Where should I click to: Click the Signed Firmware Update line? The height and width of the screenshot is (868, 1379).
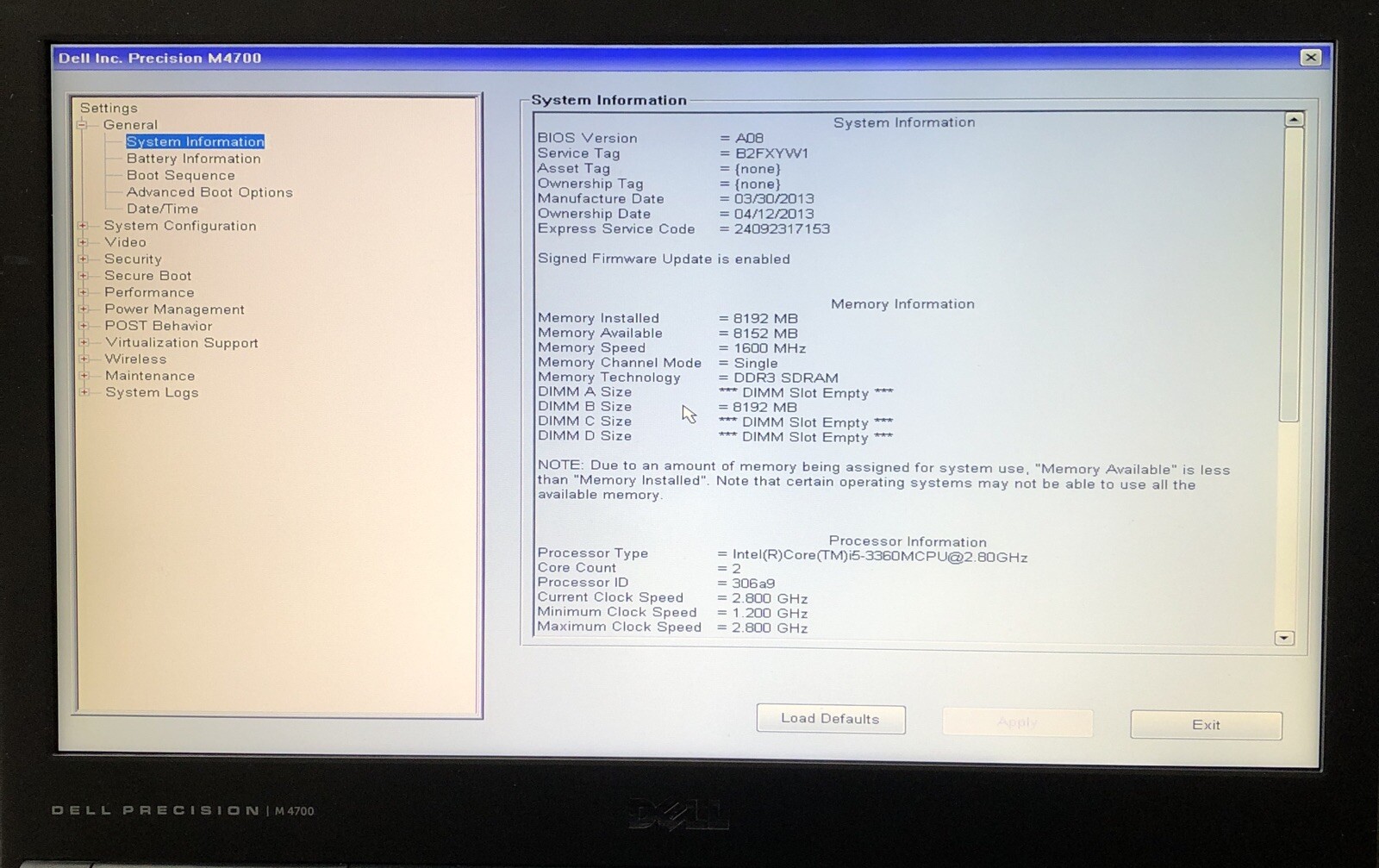coord(664,259)
